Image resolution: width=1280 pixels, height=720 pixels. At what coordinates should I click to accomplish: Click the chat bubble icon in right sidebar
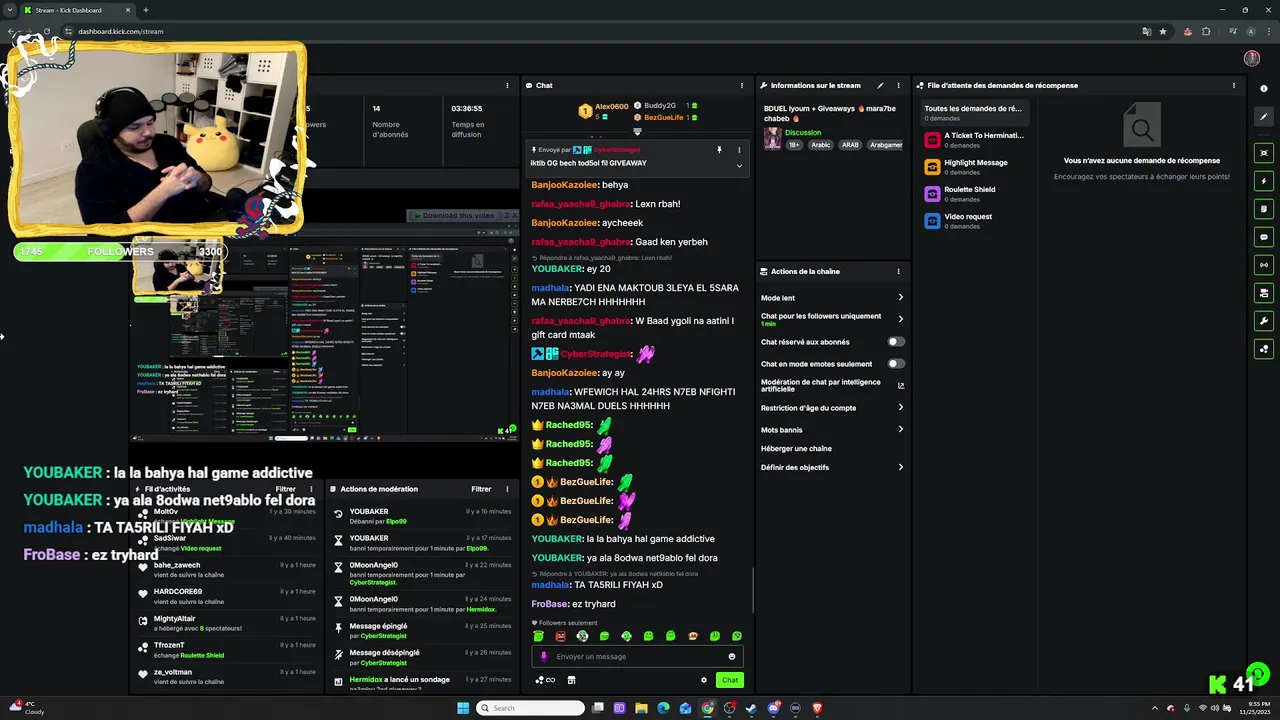click(1264, 237)
